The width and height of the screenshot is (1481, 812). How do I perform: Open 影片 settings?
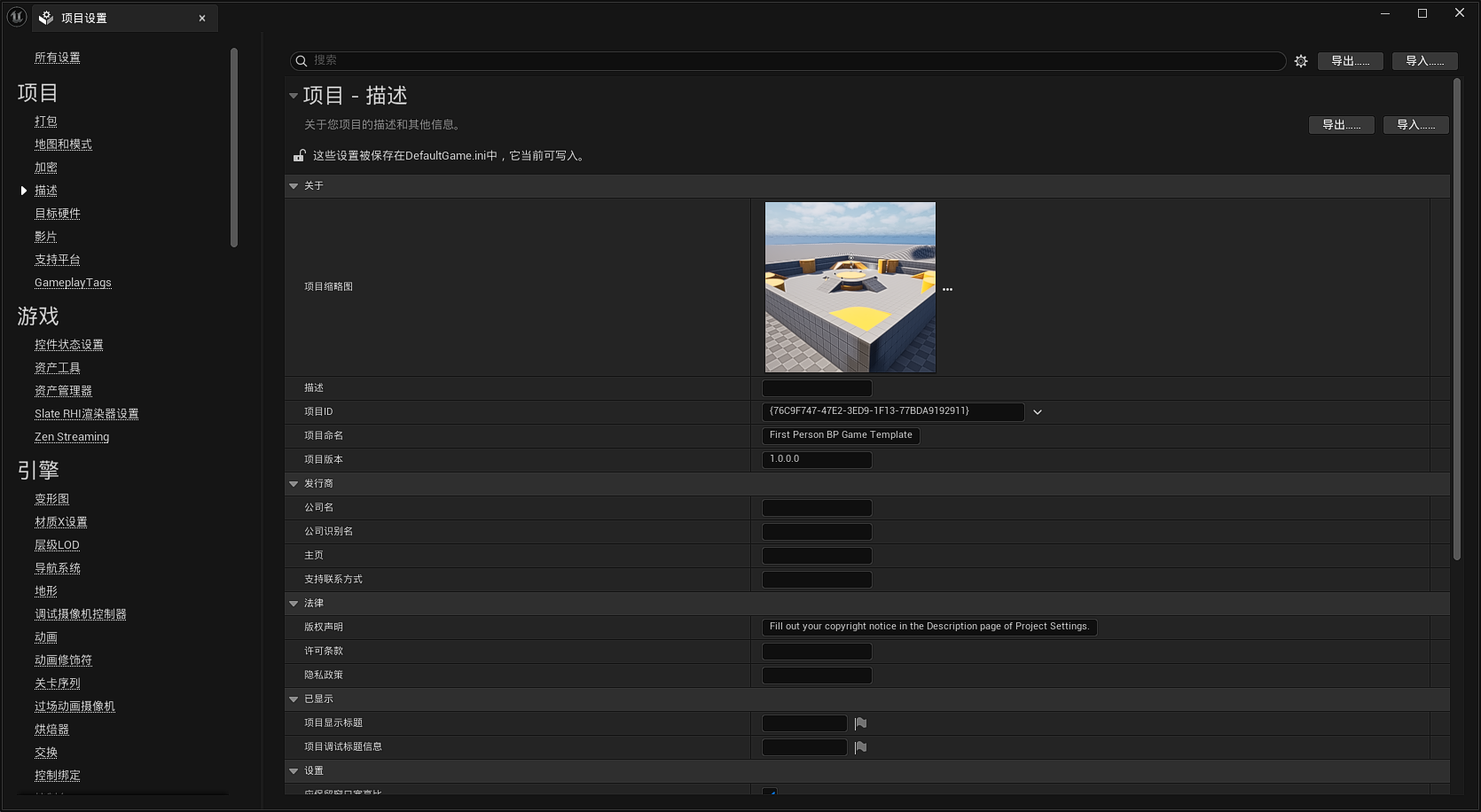point(46,237)
